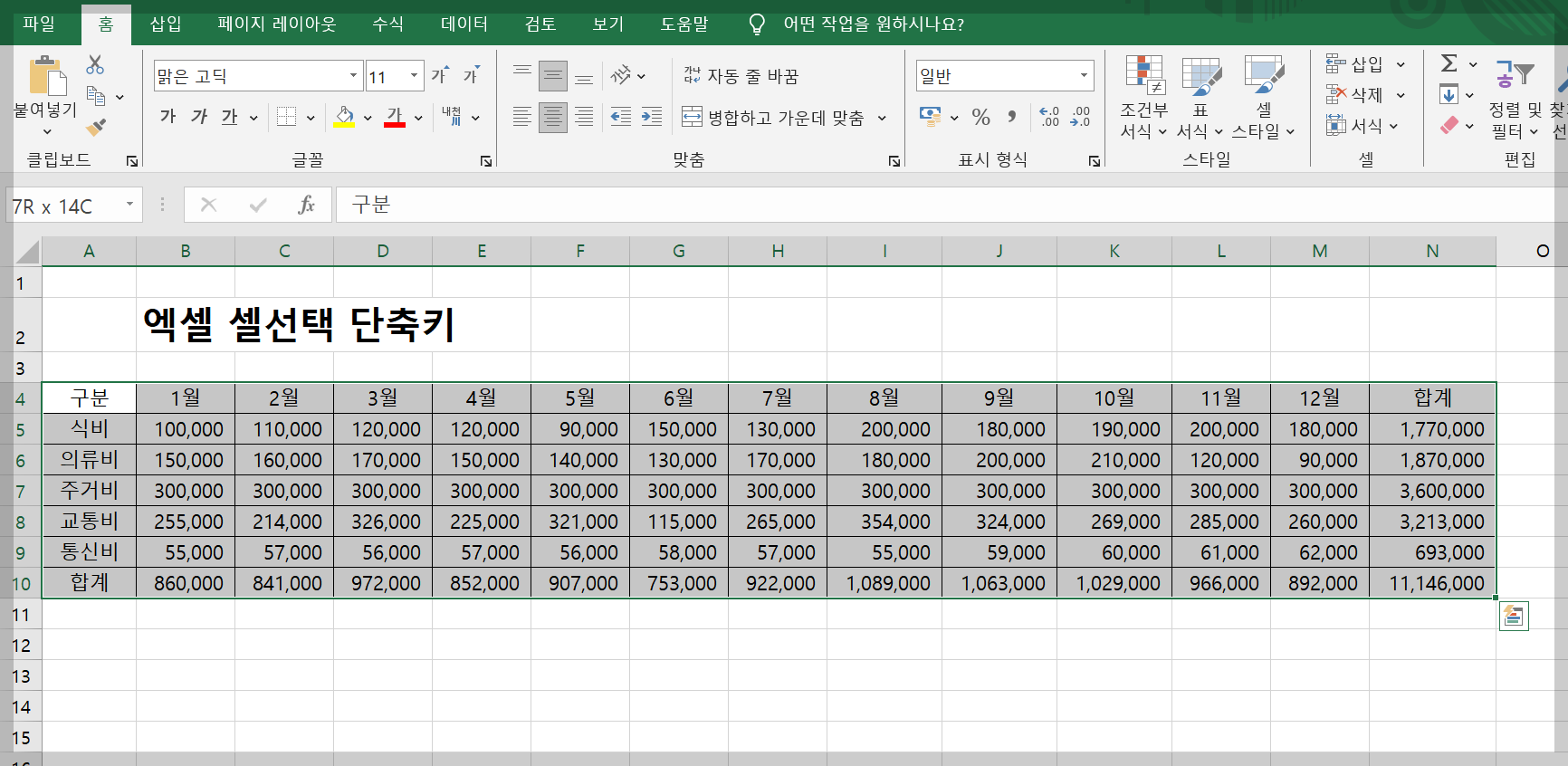The image size is (1568, 766).
Task: Click the increase indent icon
Action: [652, 117]
